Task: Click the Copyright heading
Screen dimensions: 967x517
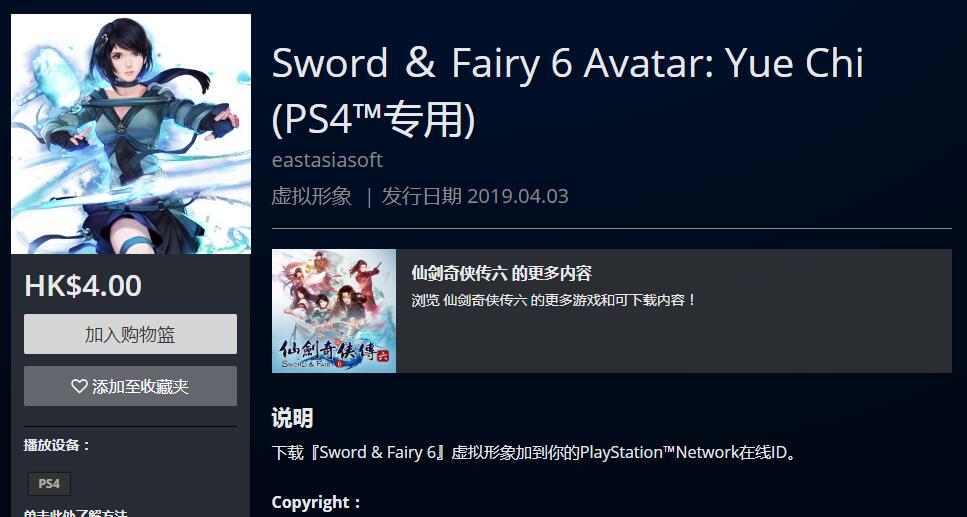Action: (316, 502)
